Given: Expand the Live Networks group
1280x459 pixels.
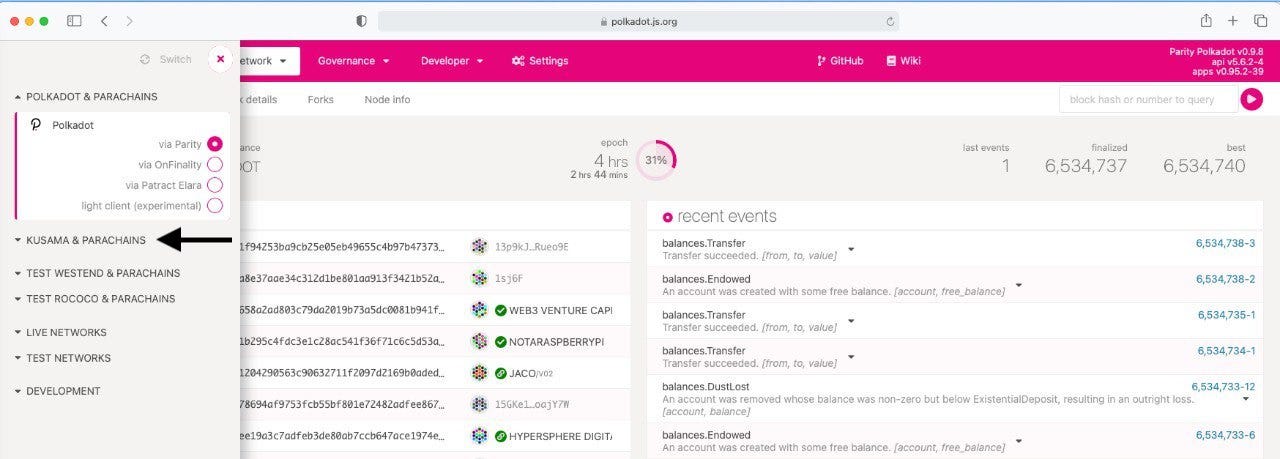Looking at the screenshot, I should click(60, 332).
